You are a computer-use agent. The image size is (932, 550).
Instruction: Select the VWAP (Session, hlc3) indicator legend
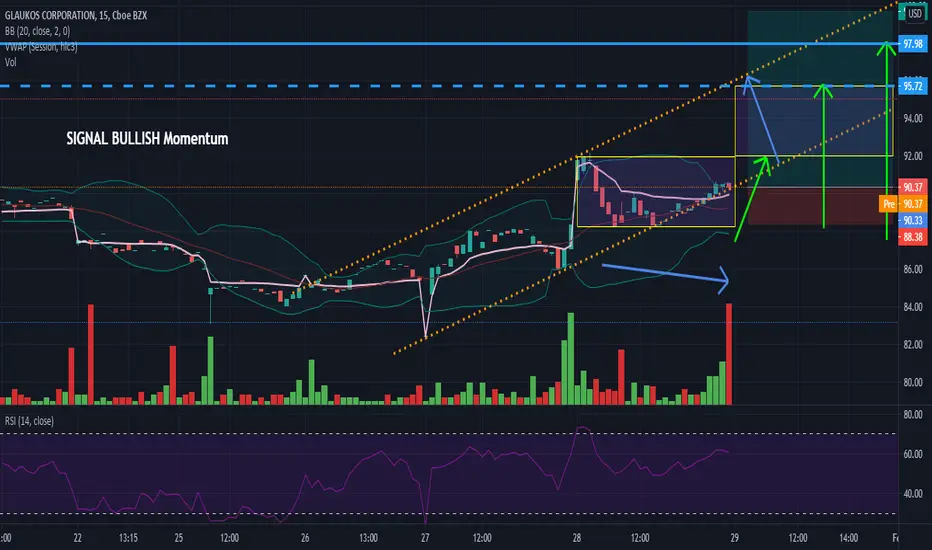[x=41, y=46]
